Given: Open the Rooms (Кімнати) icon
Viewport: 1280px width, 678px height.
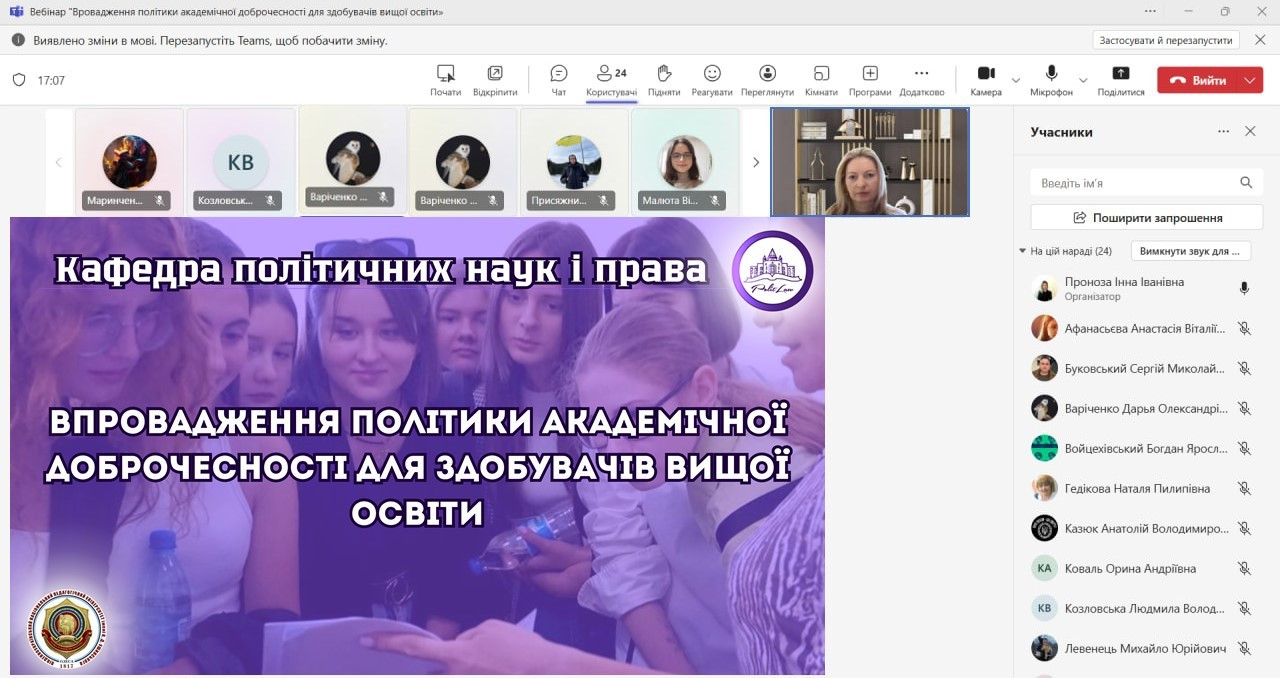Looking at the screenshot, I should tap(821, 79).
